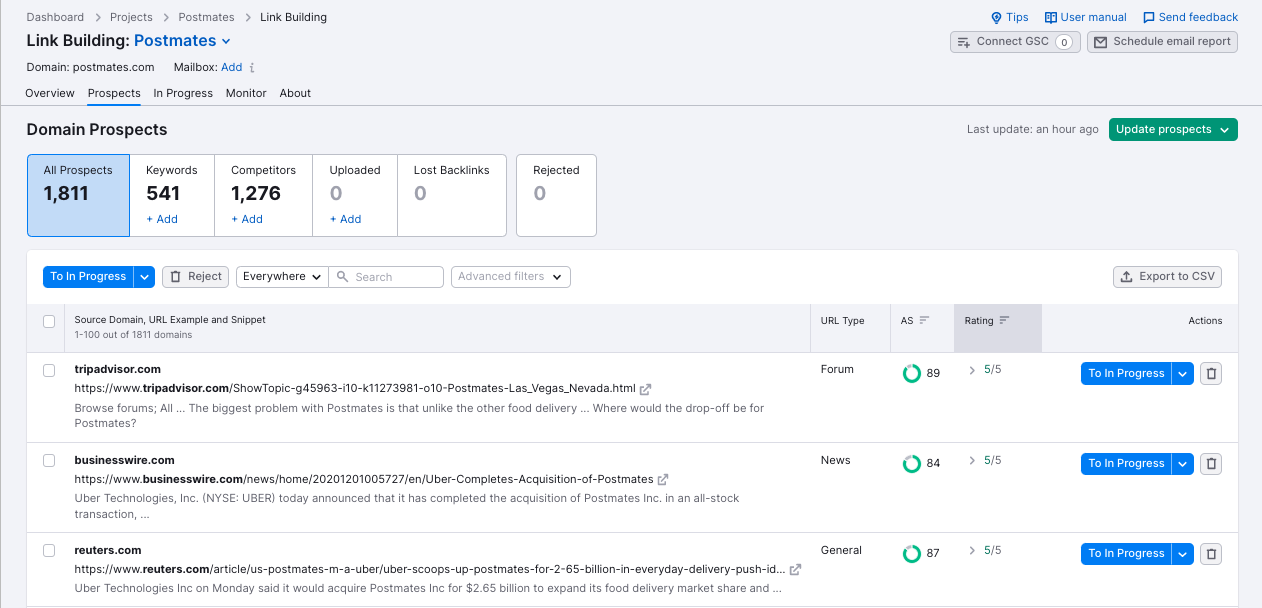Expand rating details for businesswire.com
This screenshot has height=608, width=1262.
pos(972,461)
